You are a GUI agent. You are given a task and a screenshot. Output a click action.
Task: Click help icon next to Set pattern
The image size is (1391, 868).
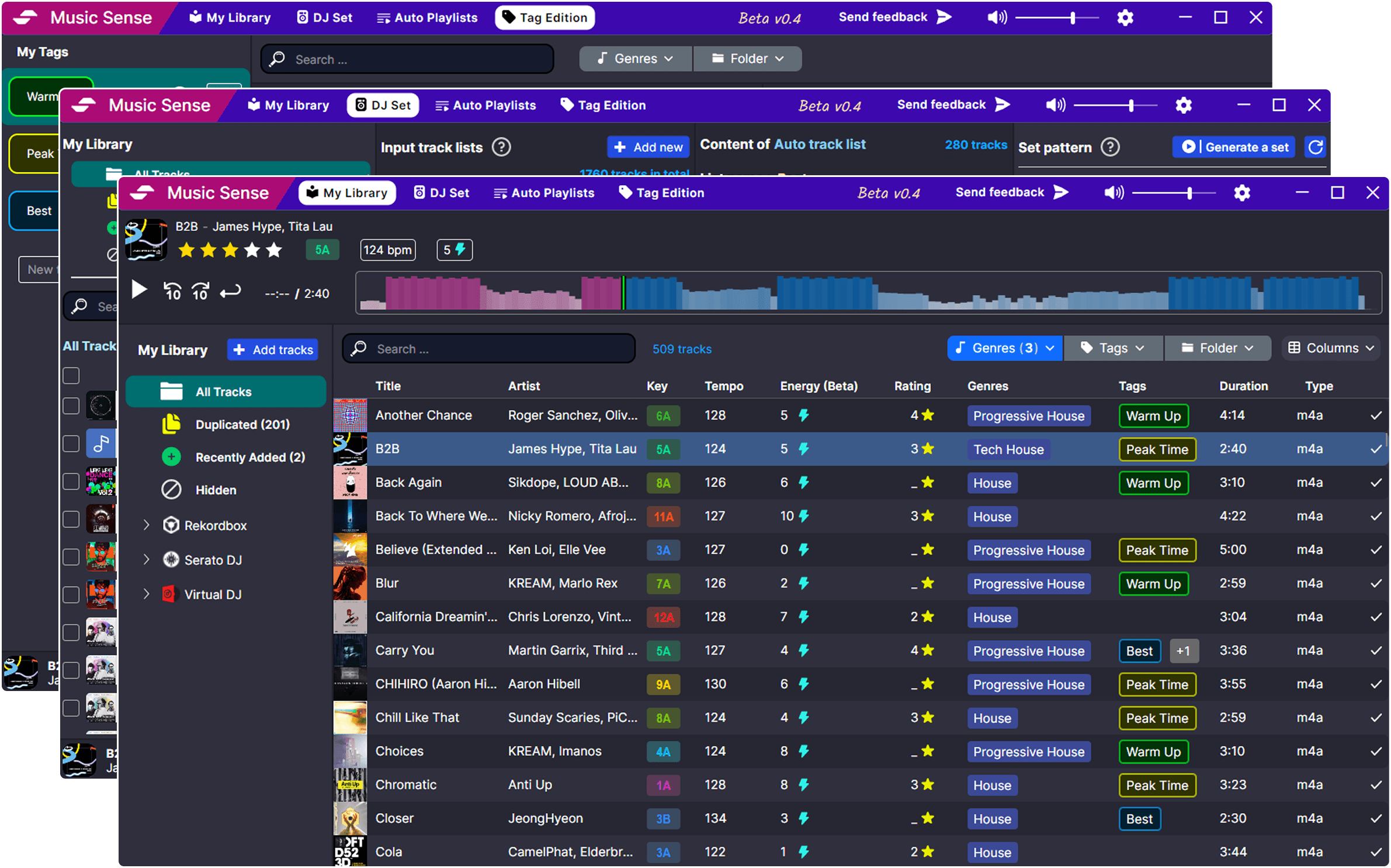click(1110, 147)
